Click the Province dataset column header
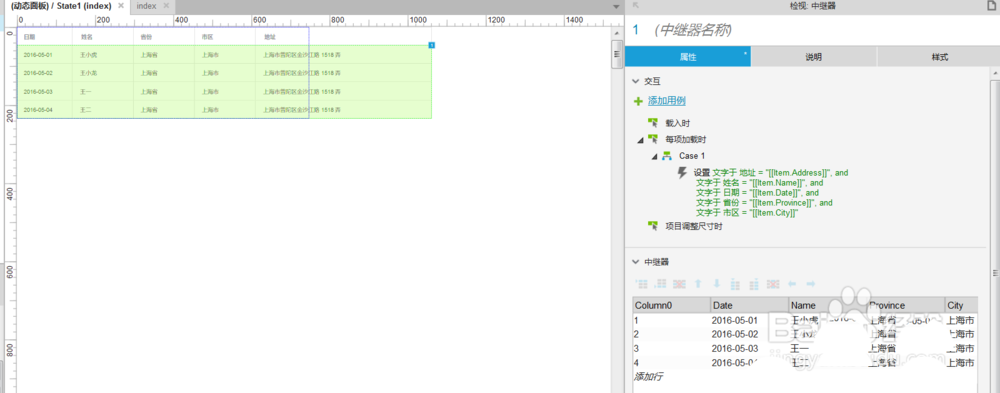This screenshot has width=1000, height=393. coord(906,306)
